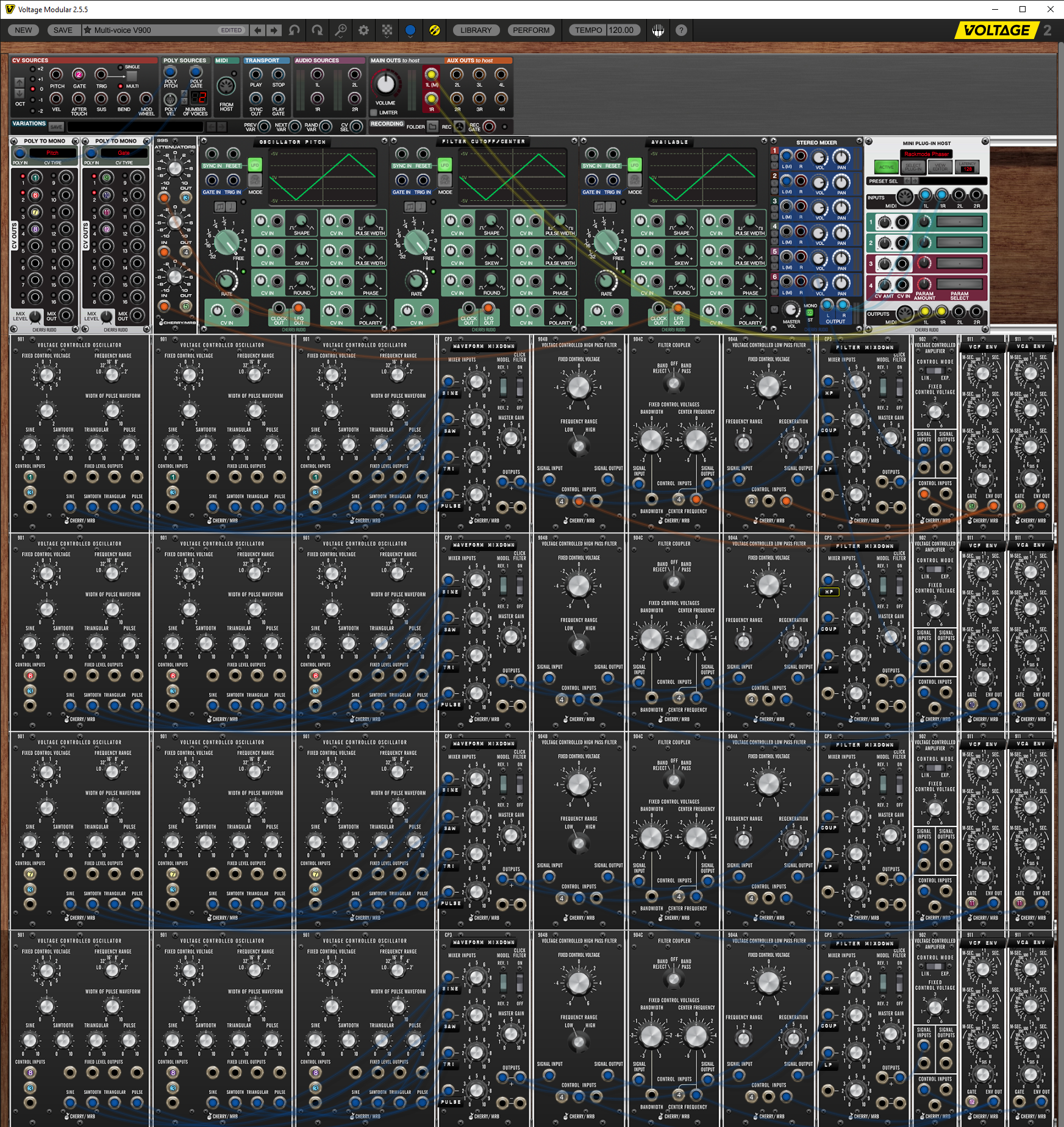The width and height of the screenshot is (1064, 1127).
Task: Click the main VOLUME knob
Action: point(385,84)
